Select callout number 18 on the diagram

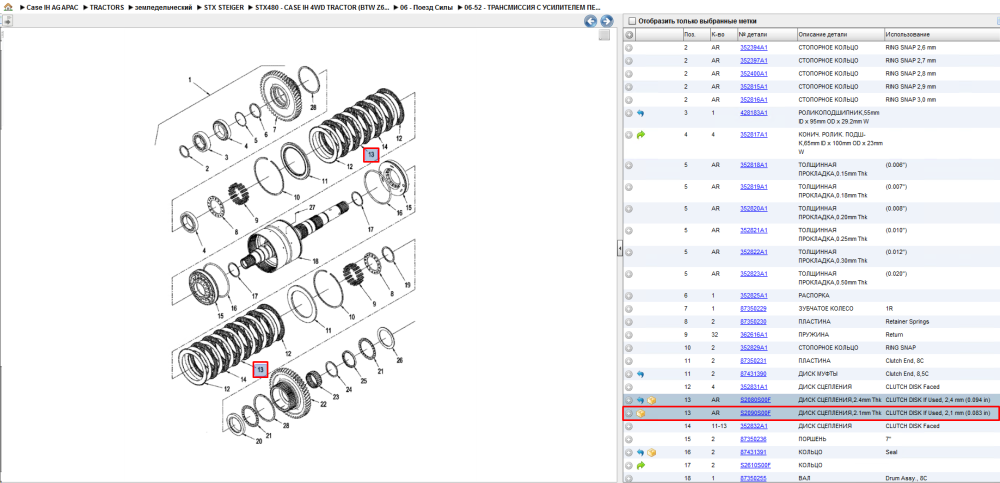pyautogui.click(x=314, y=261)
